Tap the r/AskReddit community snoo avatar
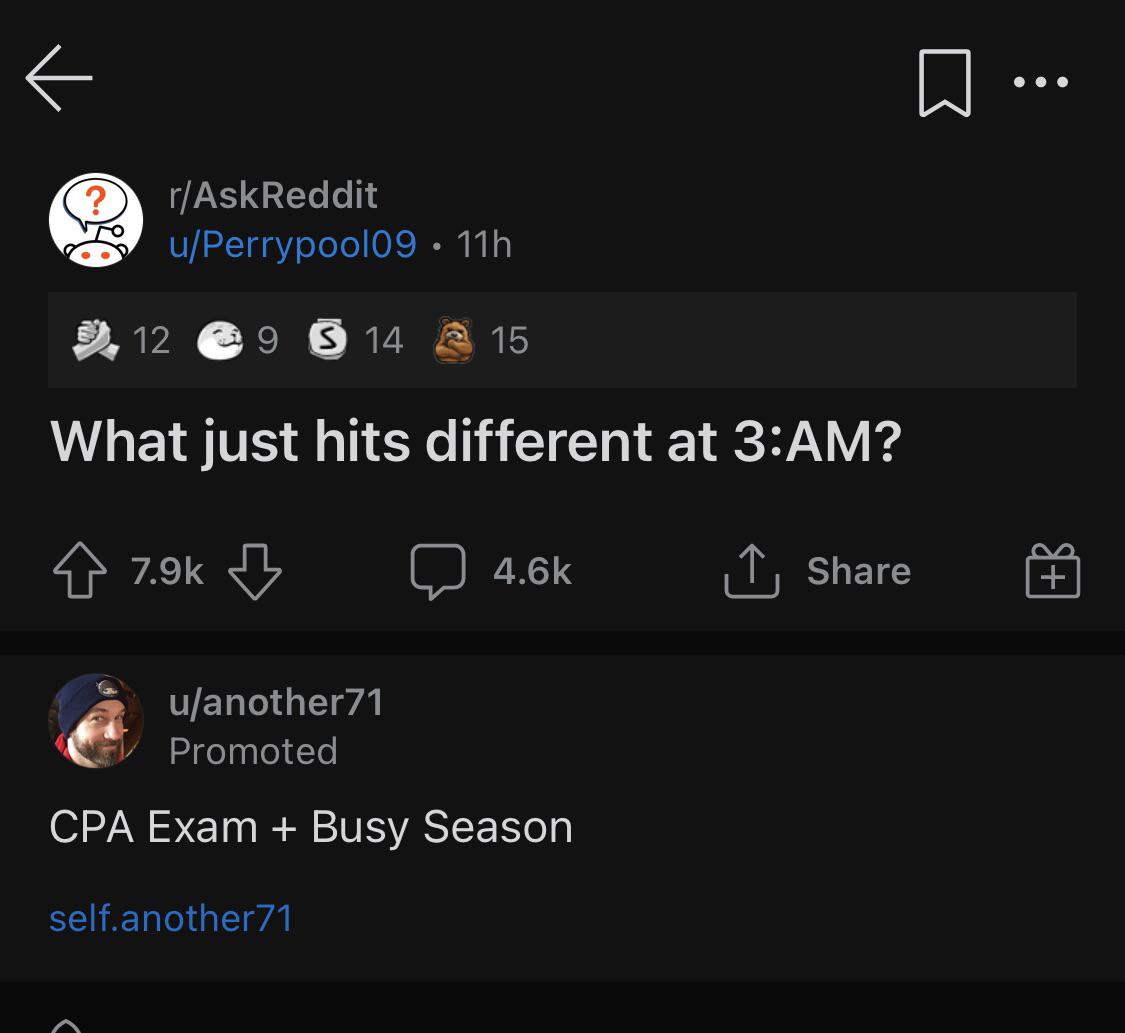This screenshot has width=1125, height=1033. tap(95, 218)
